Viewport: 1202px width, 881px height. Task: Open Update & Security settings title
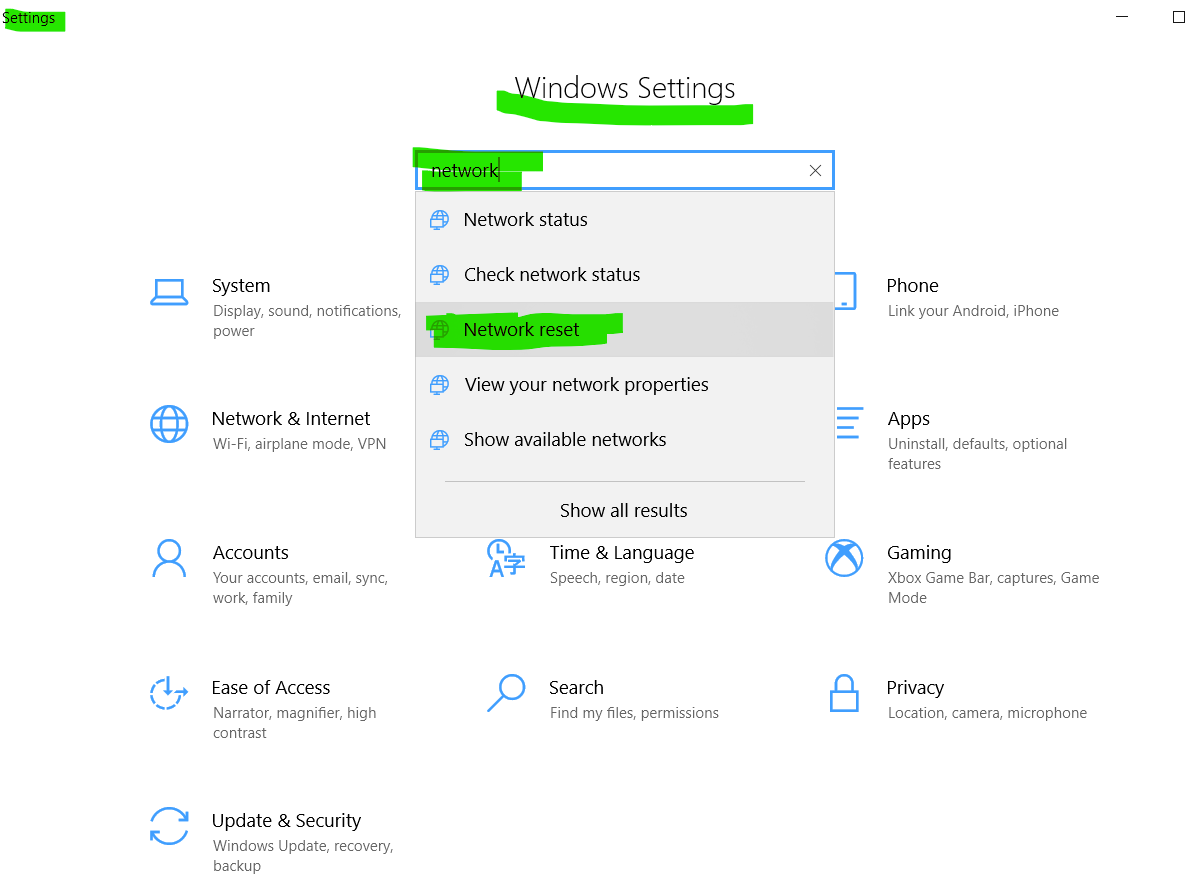click(286, 821)
